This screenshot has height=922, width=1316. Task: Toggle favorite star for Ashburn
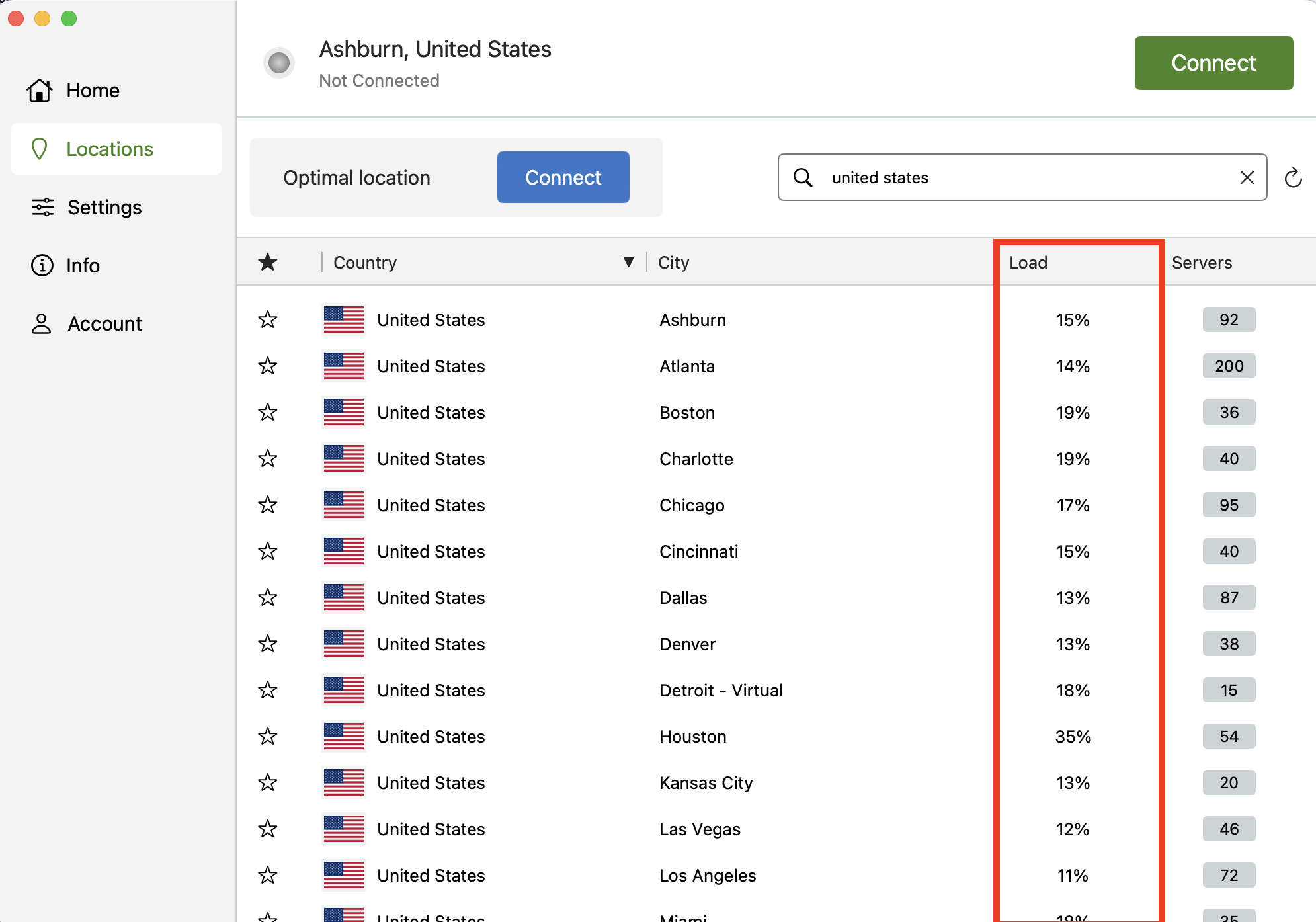(268, 319)
